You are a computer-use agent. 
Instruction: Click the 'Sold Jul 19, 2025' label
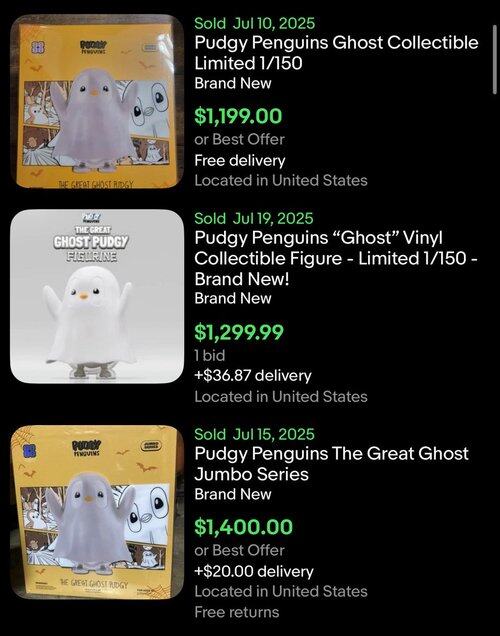point(254,218)
